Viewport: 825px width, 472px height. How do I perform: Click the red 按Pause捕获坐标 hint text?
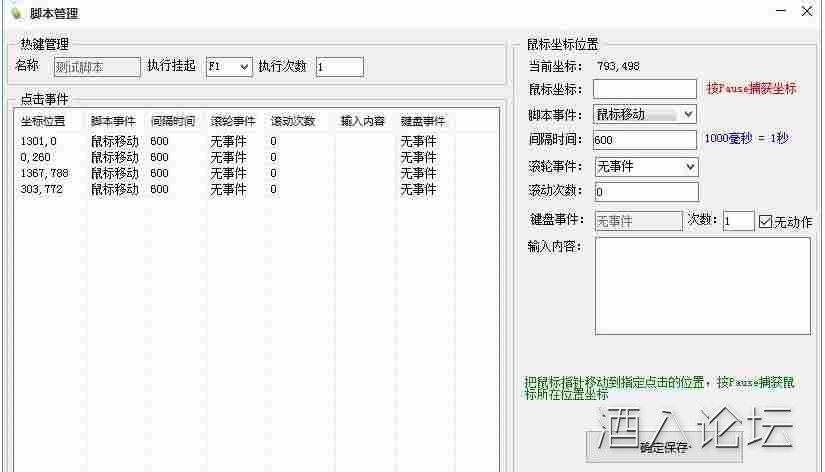751,88
